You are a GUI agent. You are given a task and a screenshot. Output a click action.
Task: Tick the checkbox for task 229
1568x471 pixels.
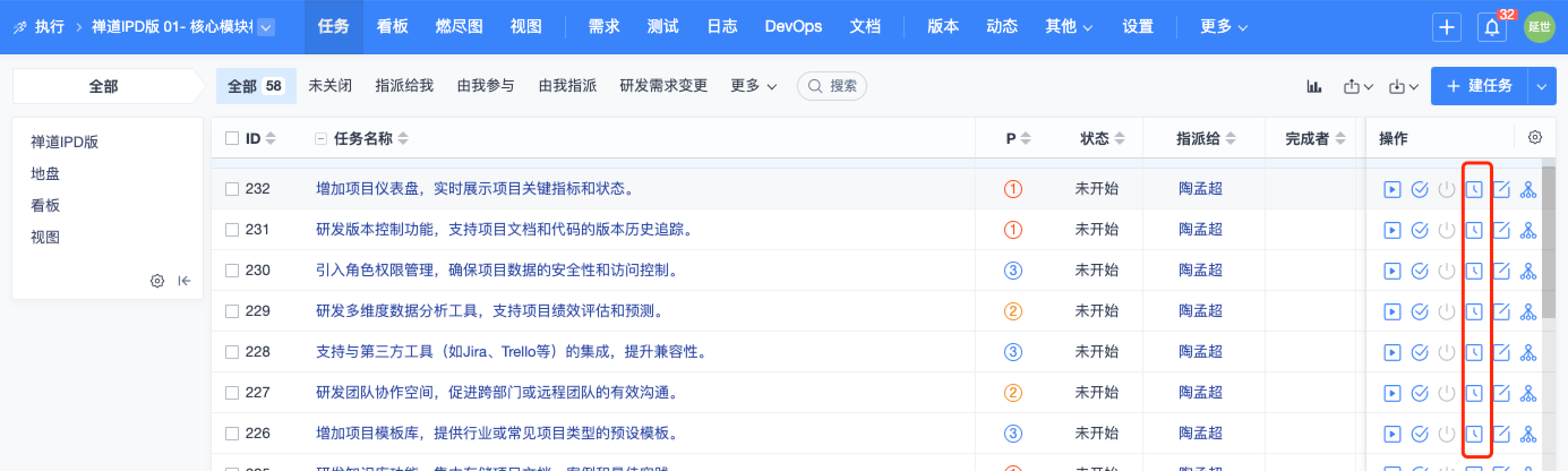point(232,311)
